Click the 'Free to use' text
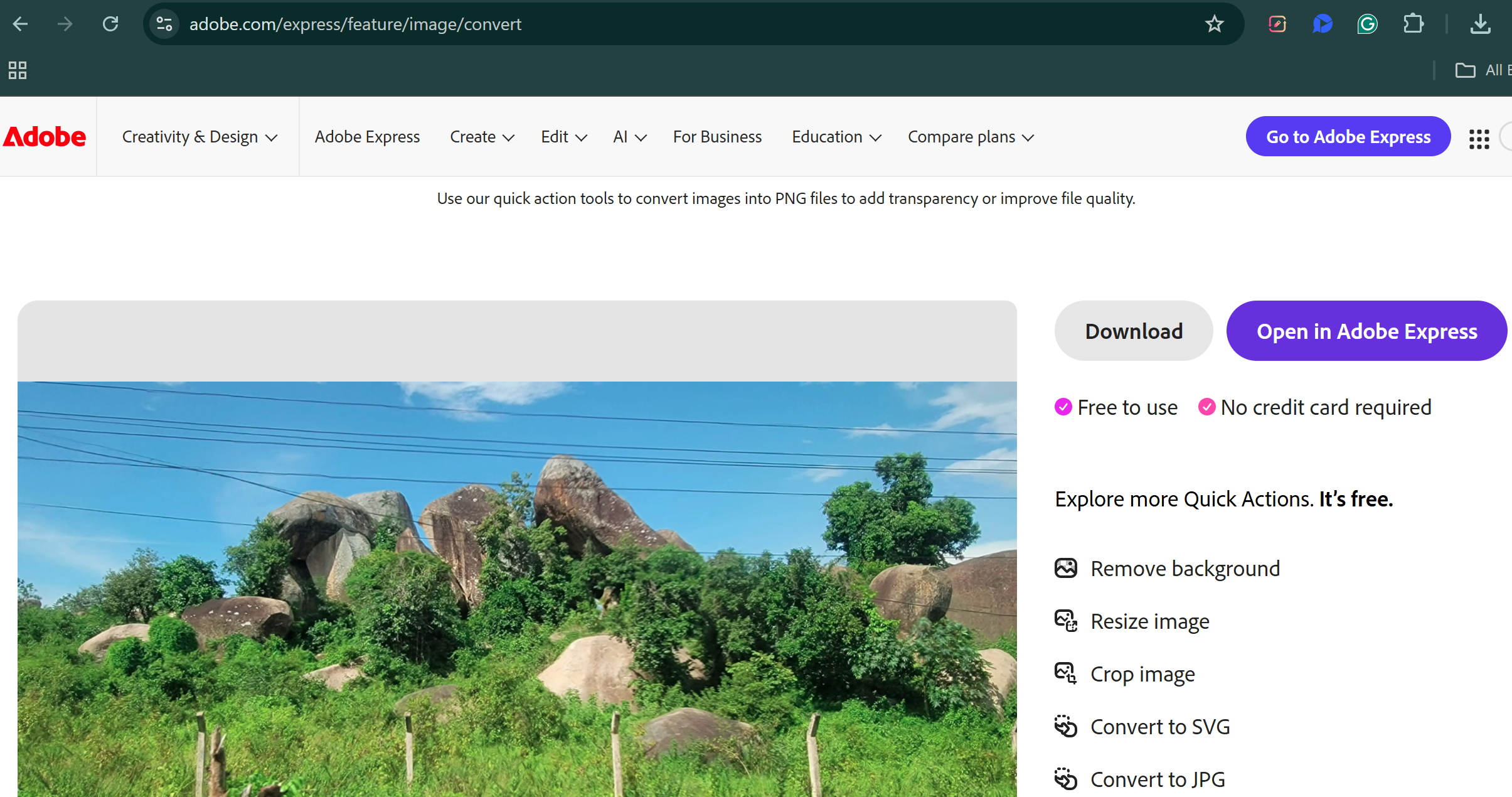 pyautogui.click(x=1127, y=407)
